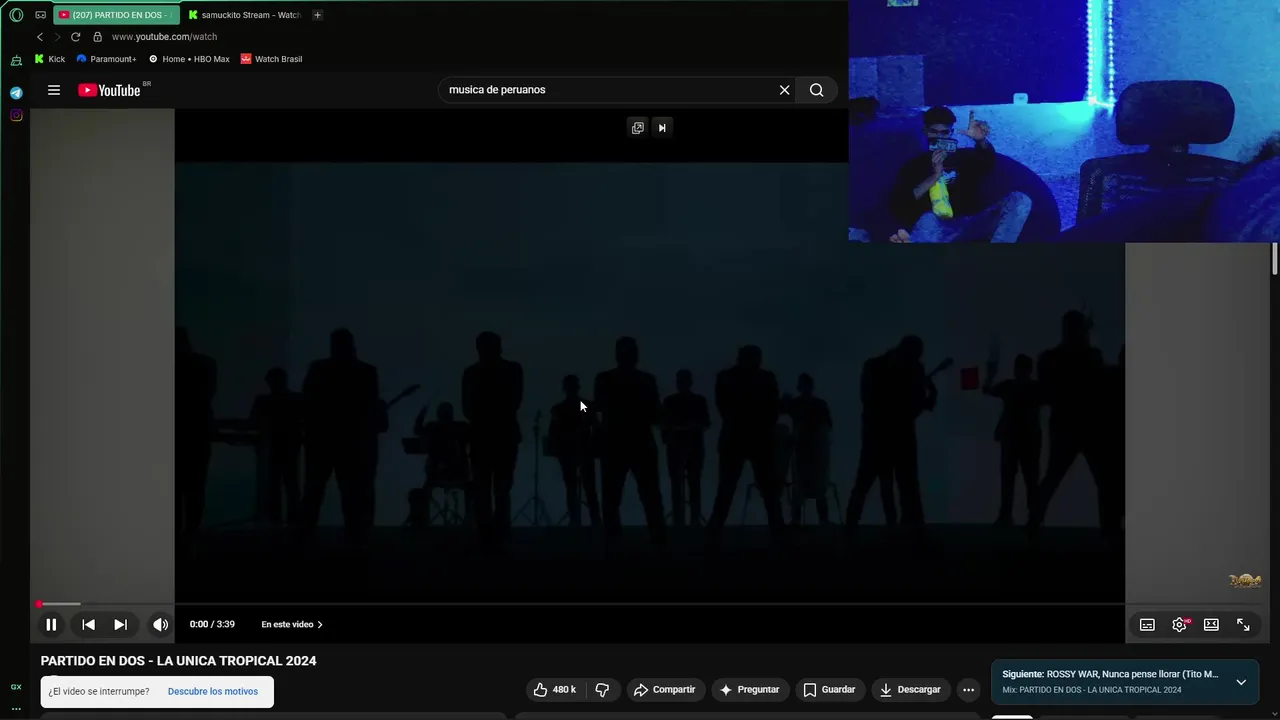Mute the video volume
This screenshot has height=720, width=1280.
pos(160,624)
